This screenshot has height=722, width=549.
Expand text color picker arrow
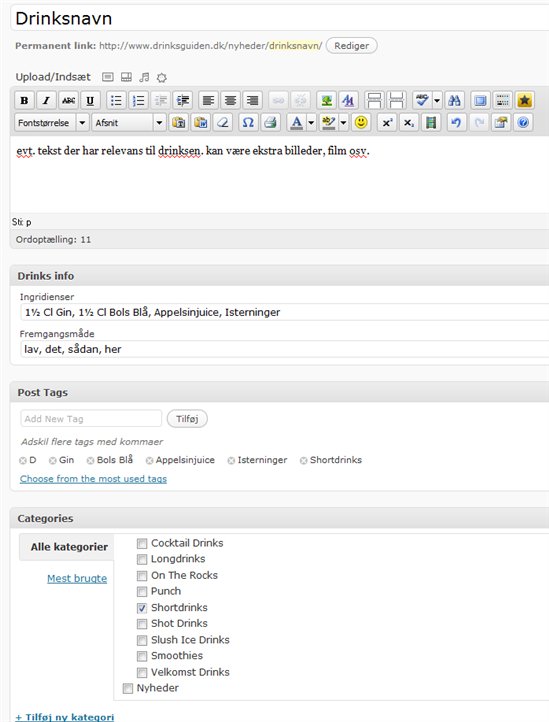311,122
